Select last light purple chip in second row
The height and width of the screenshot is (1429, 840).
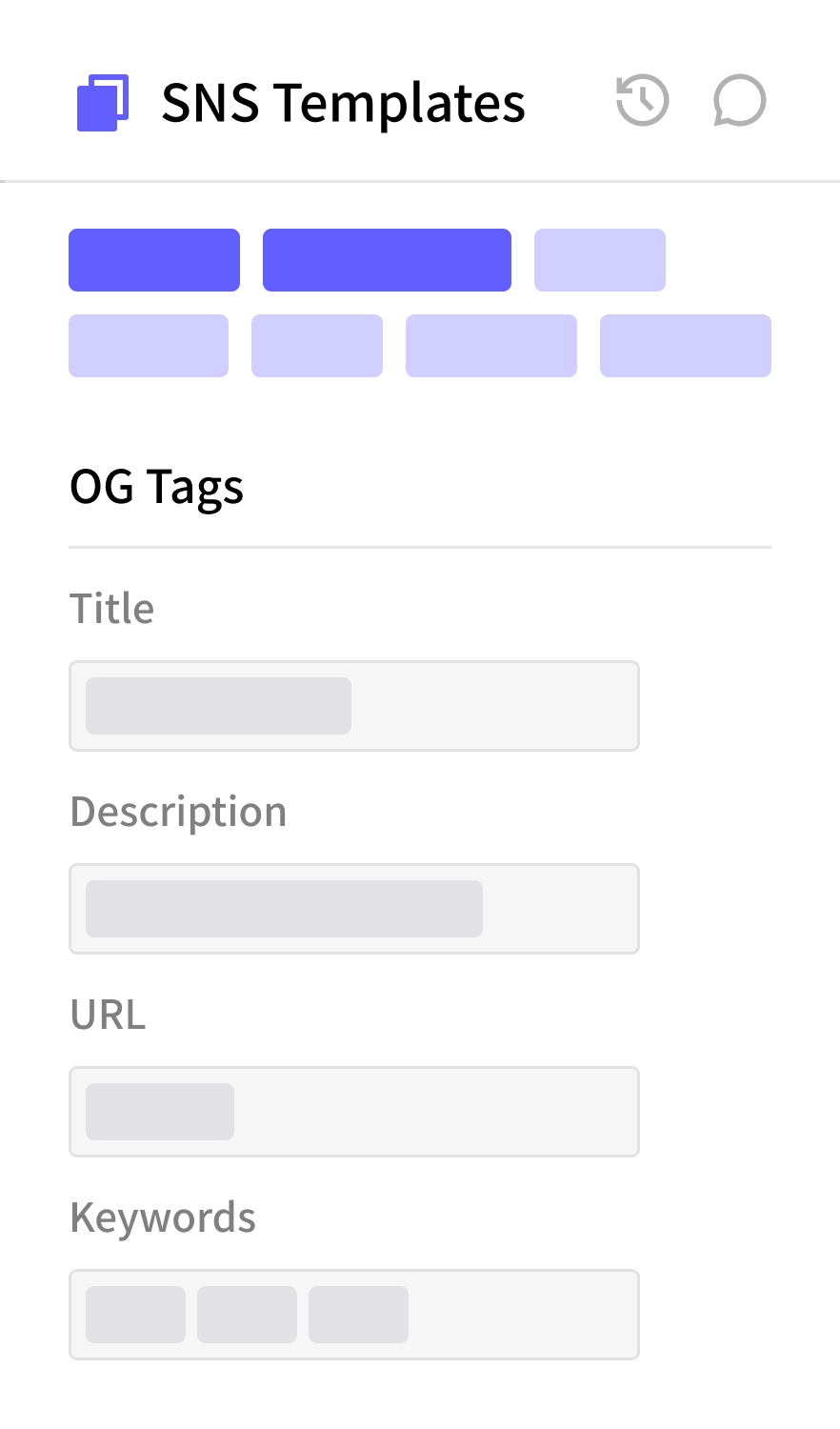click(686, 346)
